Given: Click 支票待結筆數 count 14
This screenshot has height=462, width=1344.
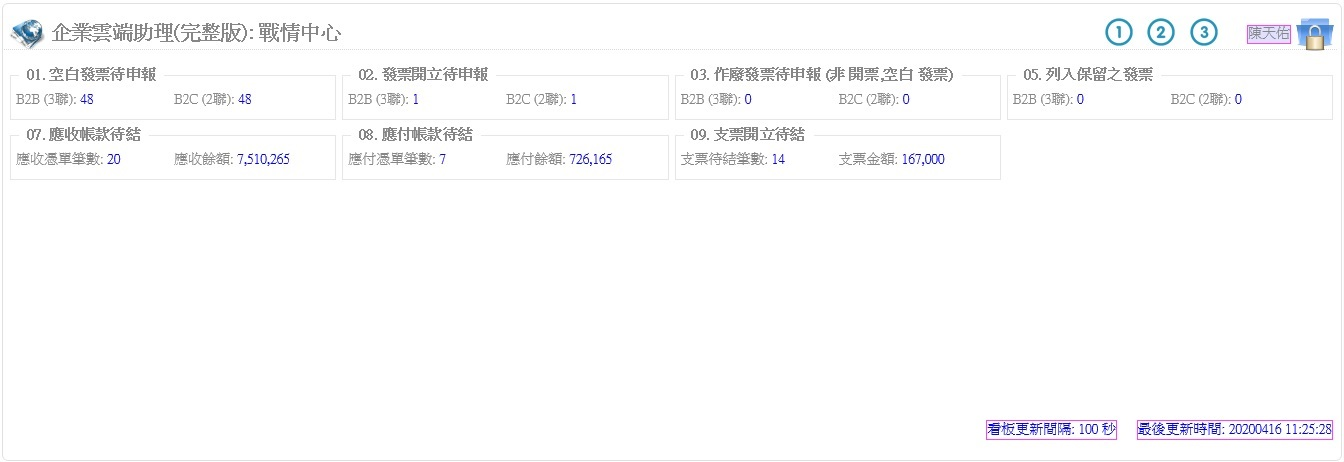Looking at the screenshot, I should pos(778,159).
